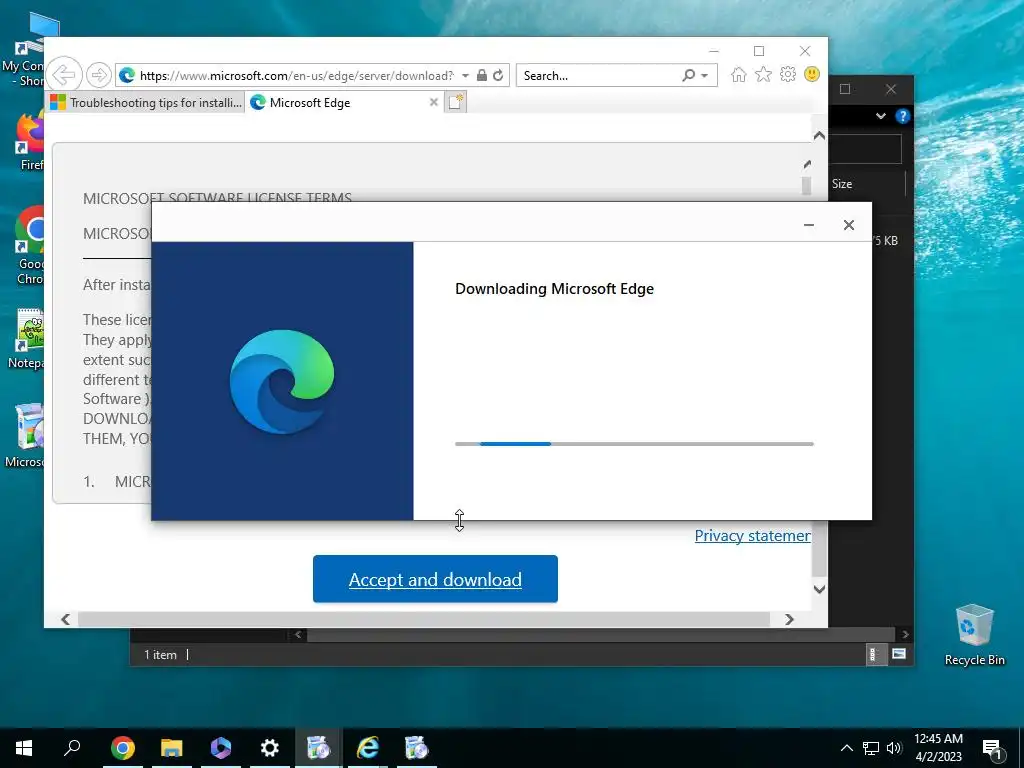1024x768 pixels.
Task: Open Settings gear from the taskbar
Action: click(269, 748)
